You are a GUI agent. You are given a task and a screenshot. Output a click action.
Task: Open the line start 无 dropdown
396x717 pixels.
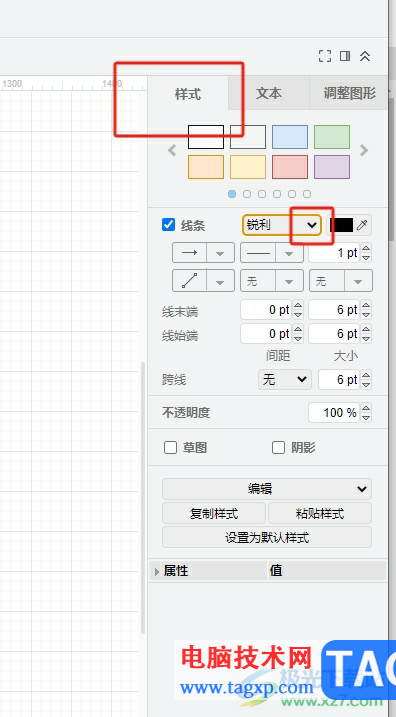tap(272, 281)
